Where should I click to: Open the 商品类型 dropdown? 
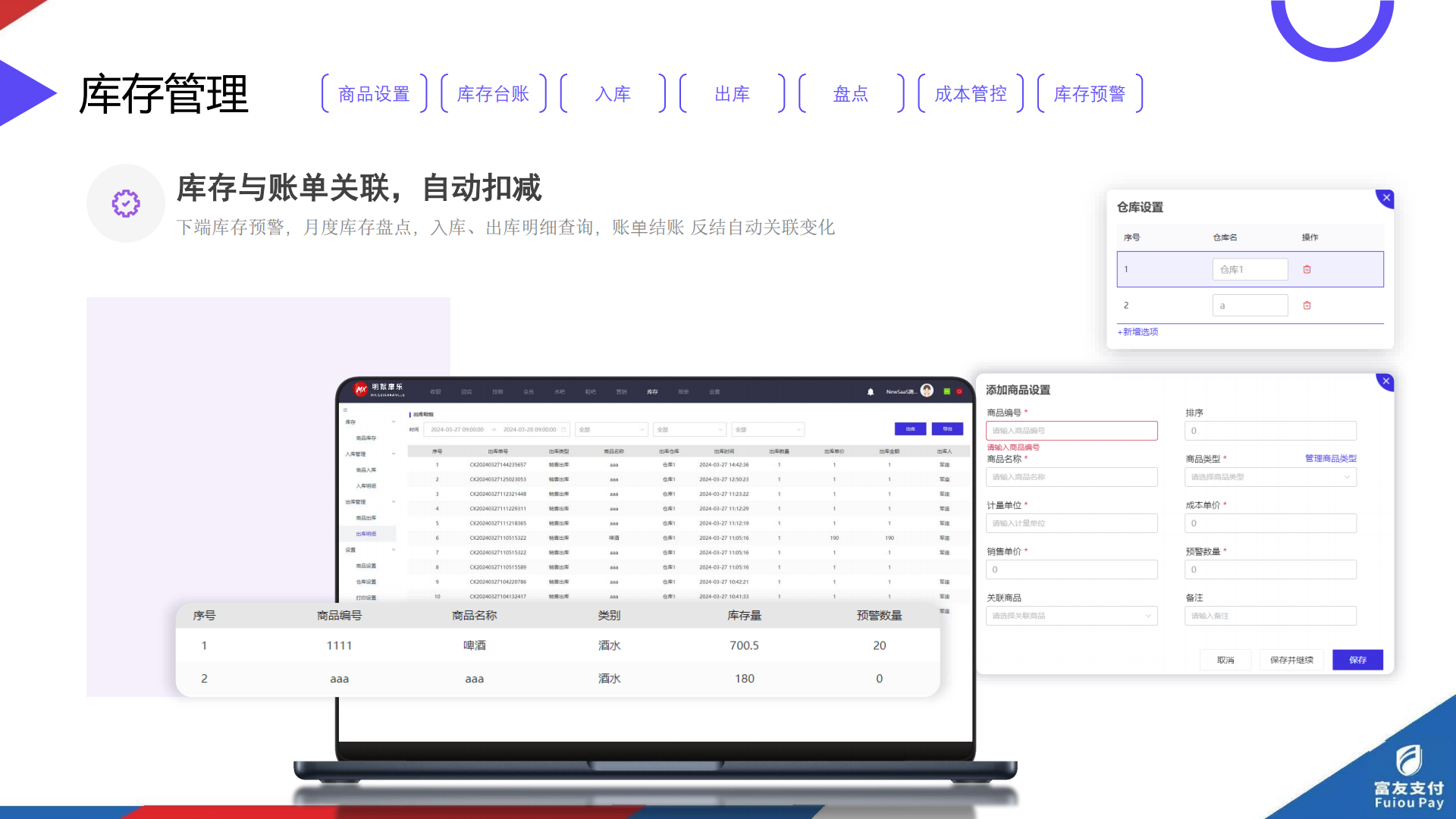tap(1270, 477)
